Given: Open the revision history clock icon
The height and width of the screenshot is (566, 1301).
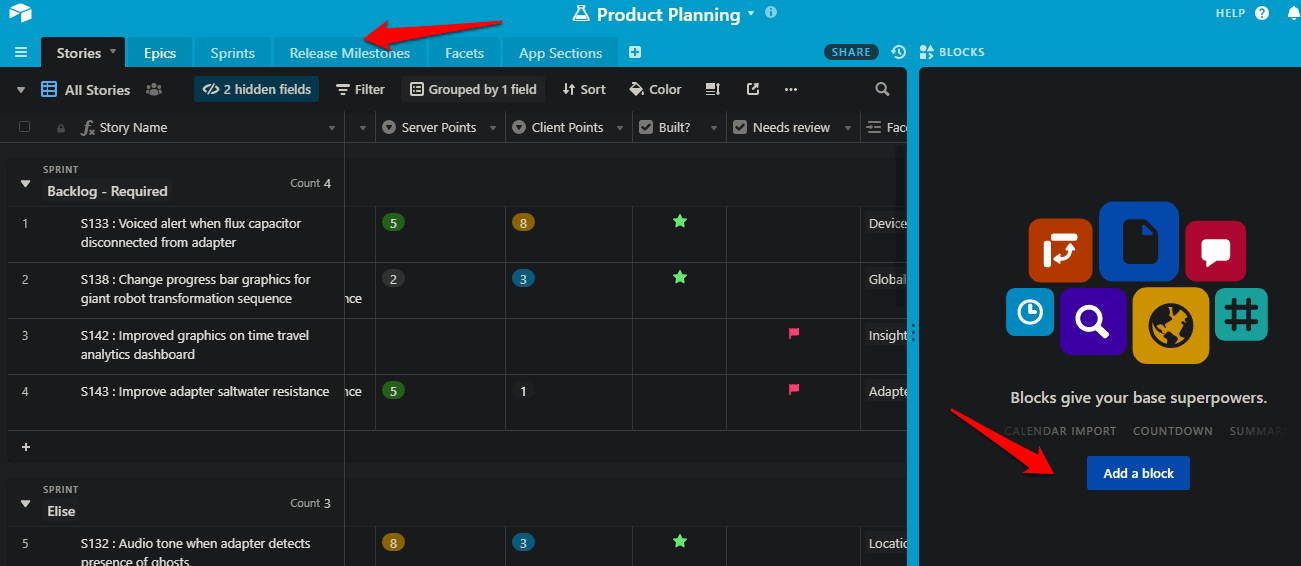Looking at the screenshot, I should click(899, 52).
